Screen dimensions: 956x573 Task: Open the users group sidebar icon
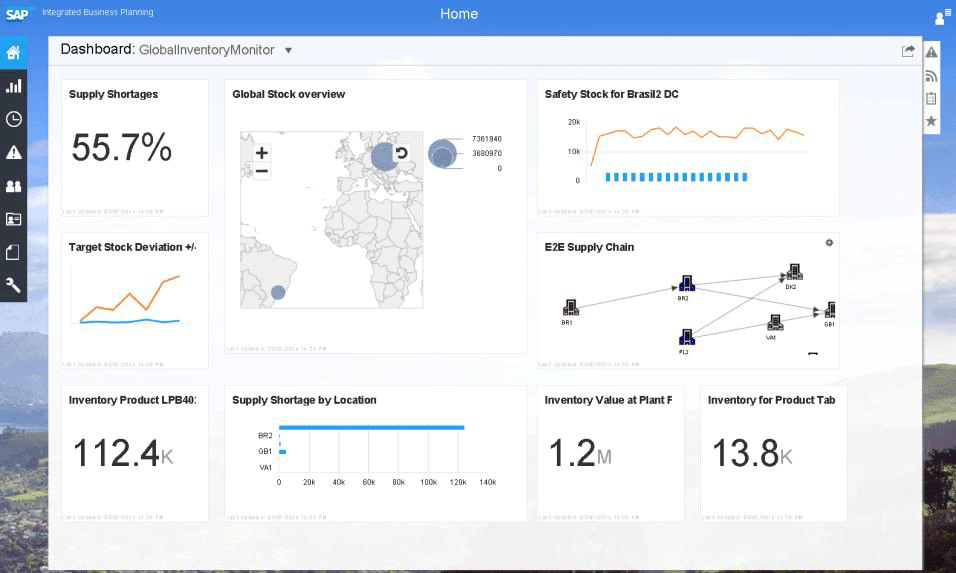pyautogui.click(x=13, y=186)
